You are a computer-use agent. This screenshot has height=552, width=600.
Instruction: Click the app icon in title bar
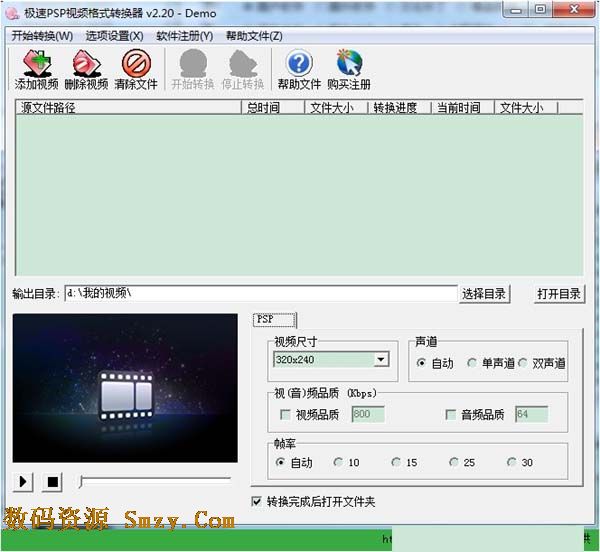(12, 13)
